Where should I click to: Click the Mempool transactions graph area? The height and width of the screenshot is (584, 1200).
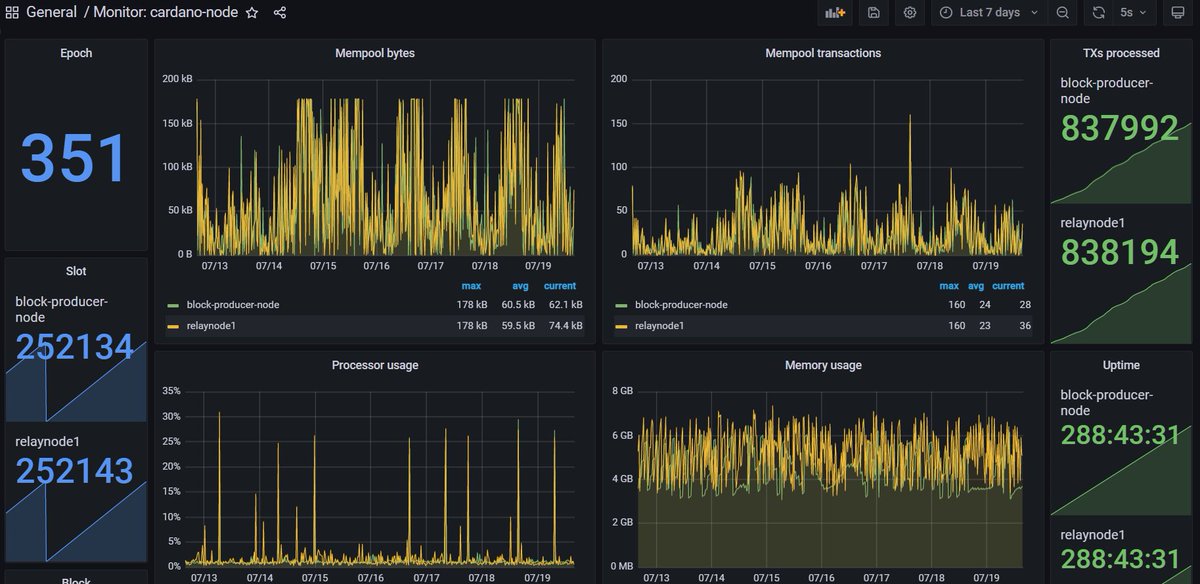pyautogui.click(x=830, y=166)
